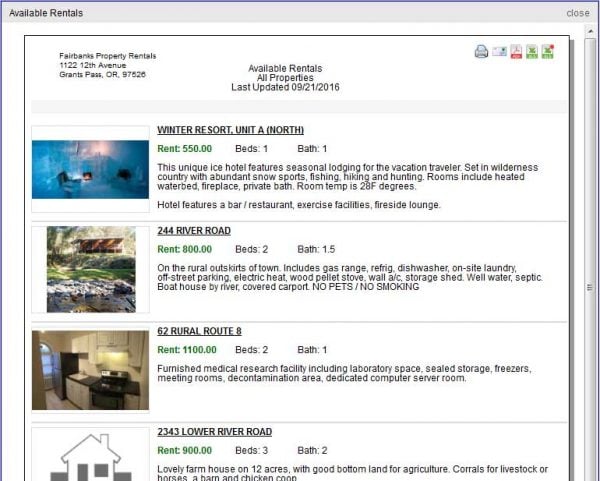The height and width of the screenshot is (481, 600).
Task: Export the report using the PDF icon
Action: pos(516,52)
